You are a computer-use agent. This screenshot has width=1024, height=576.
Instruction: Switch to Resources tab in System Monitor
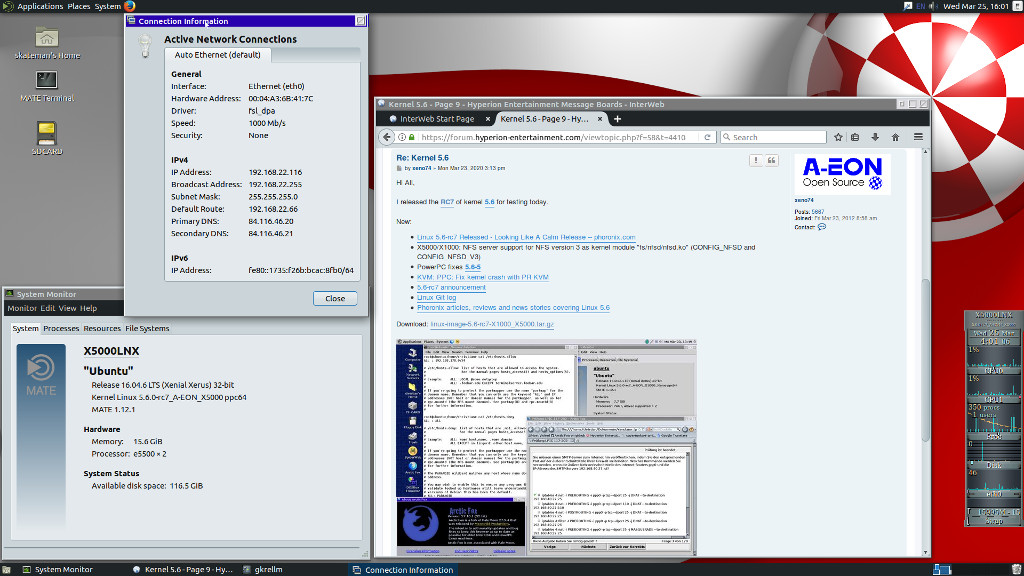click(102, 328)
